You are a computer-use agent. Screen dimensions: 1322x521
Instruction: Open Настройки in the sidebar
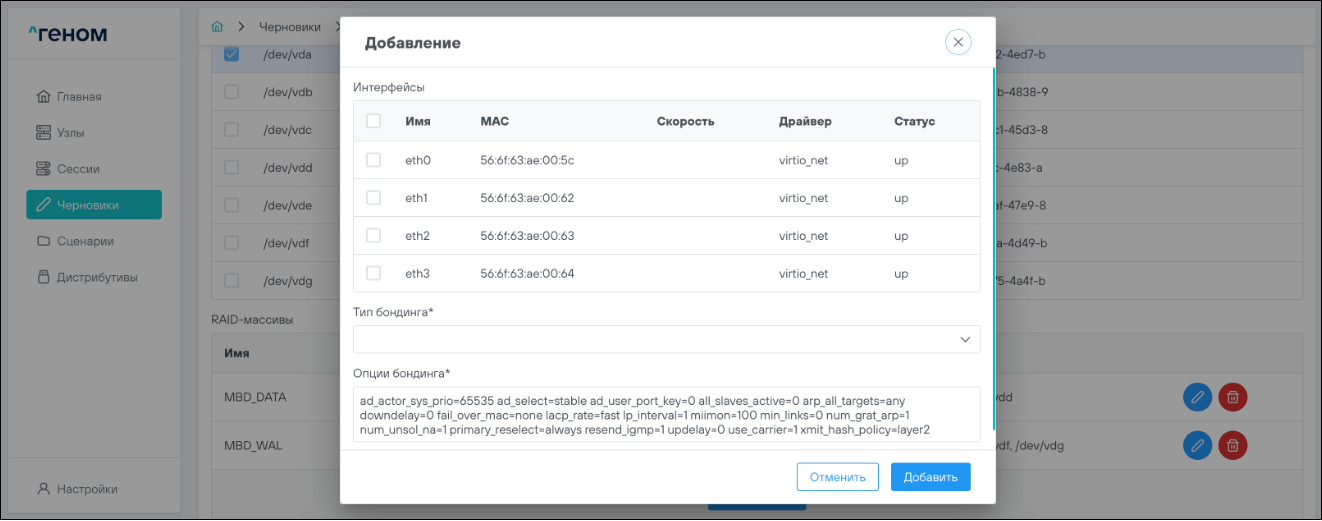click(86, 489)
